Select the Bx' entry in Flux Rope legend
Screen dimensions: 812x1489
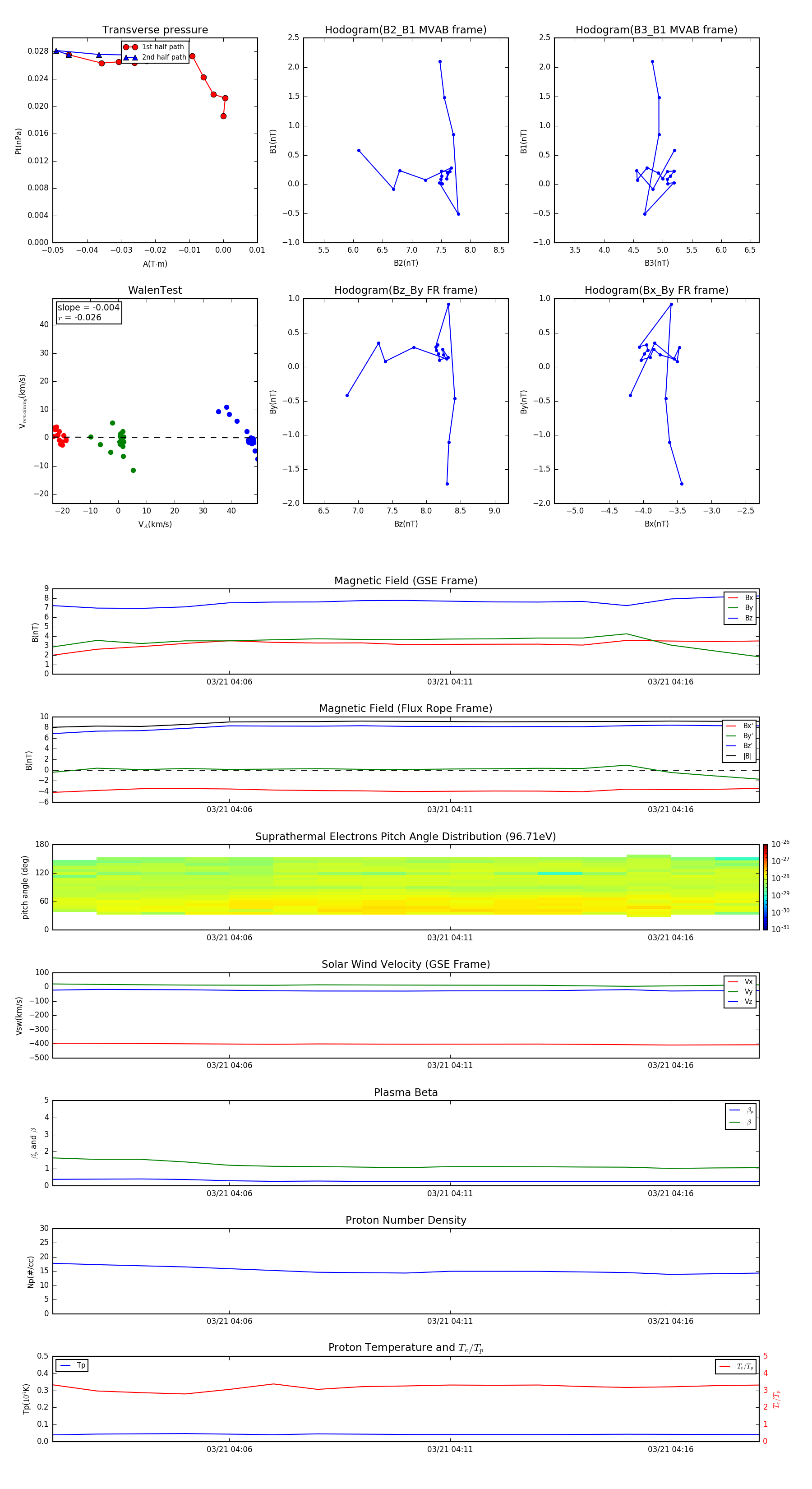click(740, 726)
